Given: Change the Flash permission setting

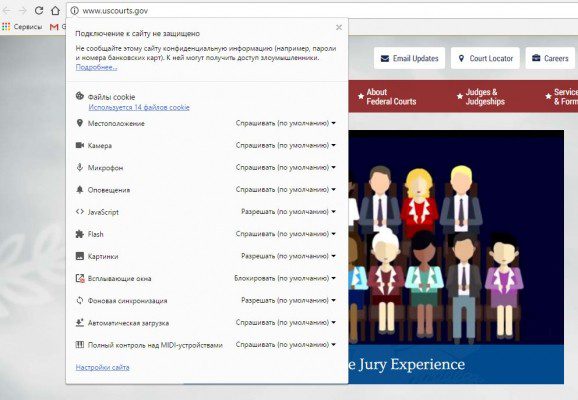Looking at the screenshot, I should [x=286, y=234].
